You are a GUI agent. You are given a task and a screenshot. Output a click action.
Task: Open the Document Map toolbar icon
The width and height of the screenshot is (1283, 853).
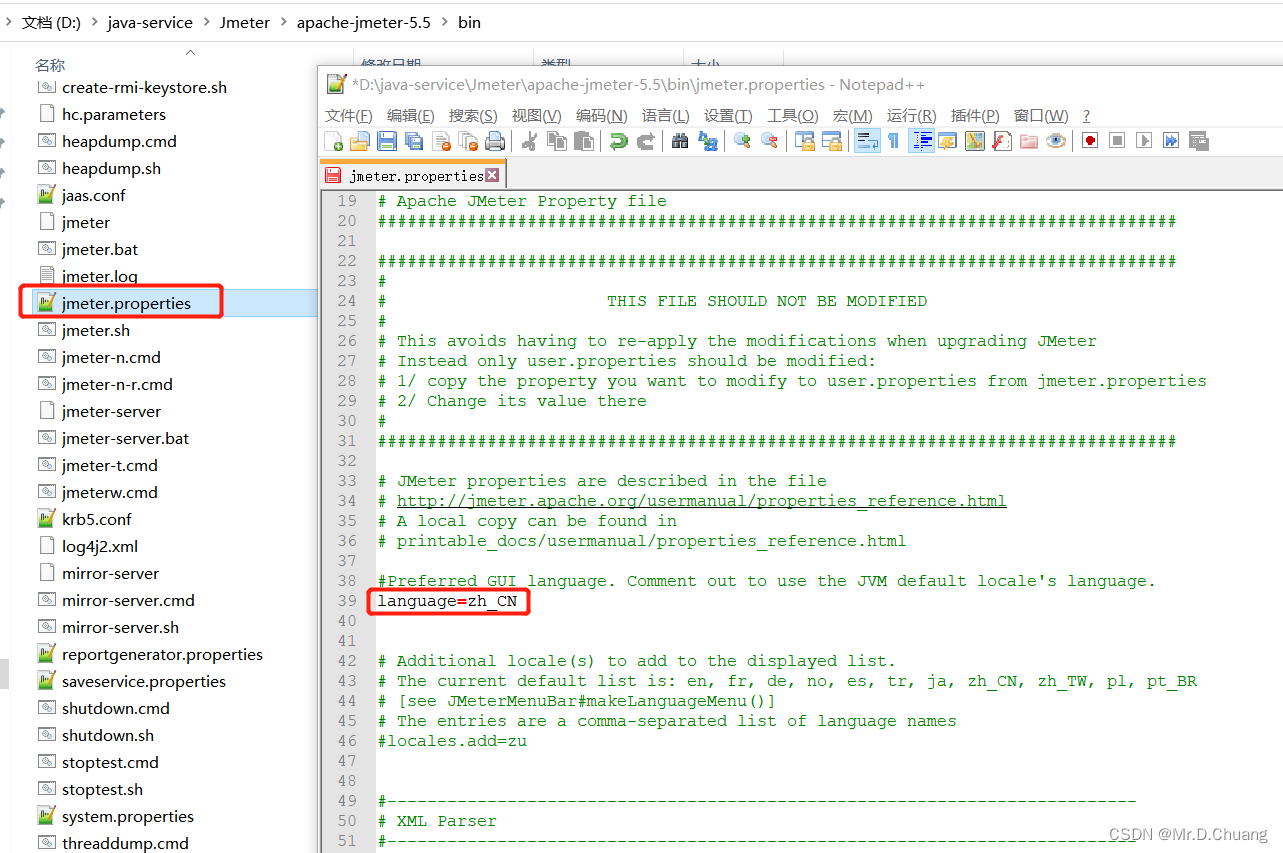click(974, 141)
